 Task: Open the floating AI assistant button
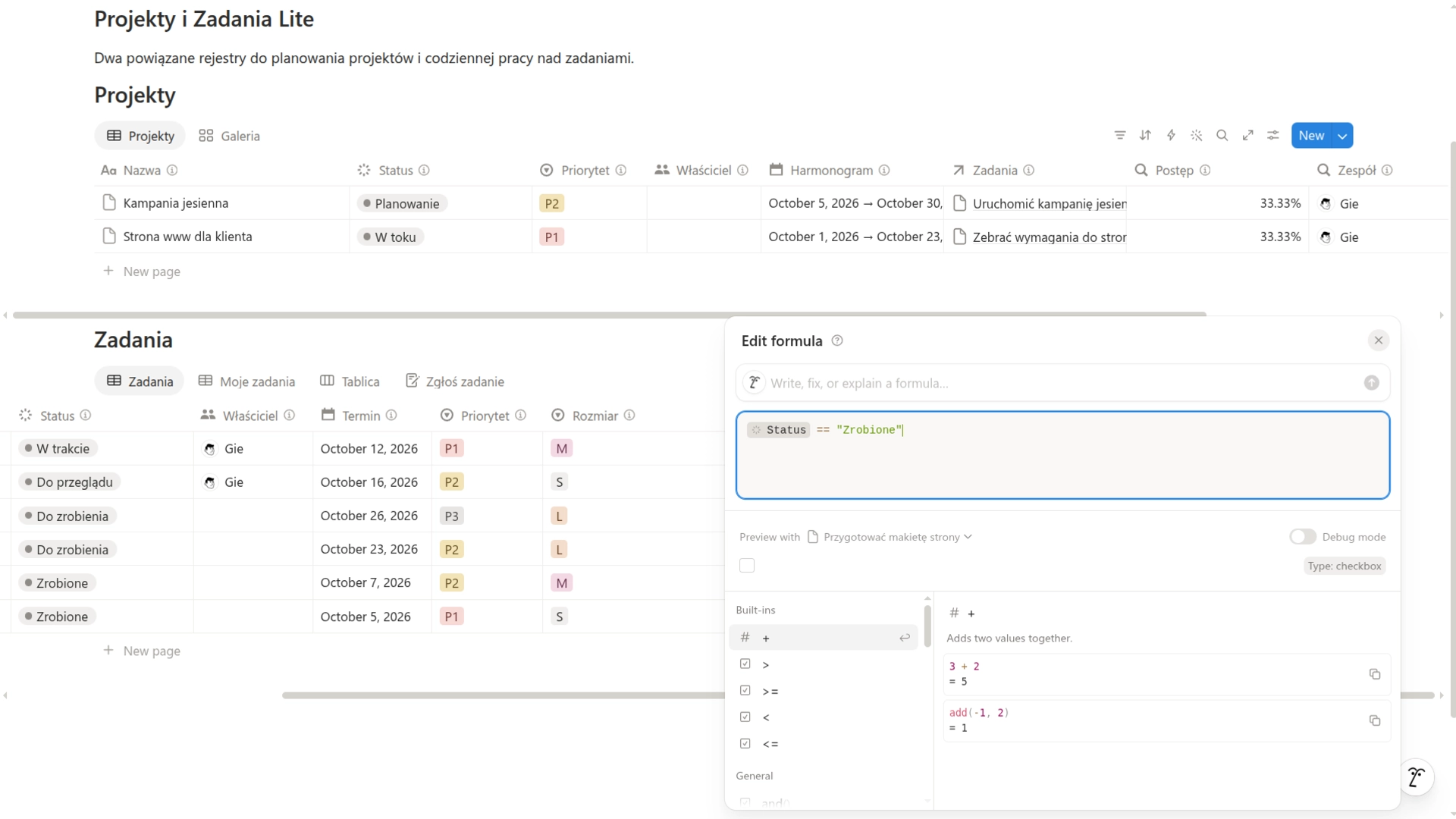[x=1415, y=777]
